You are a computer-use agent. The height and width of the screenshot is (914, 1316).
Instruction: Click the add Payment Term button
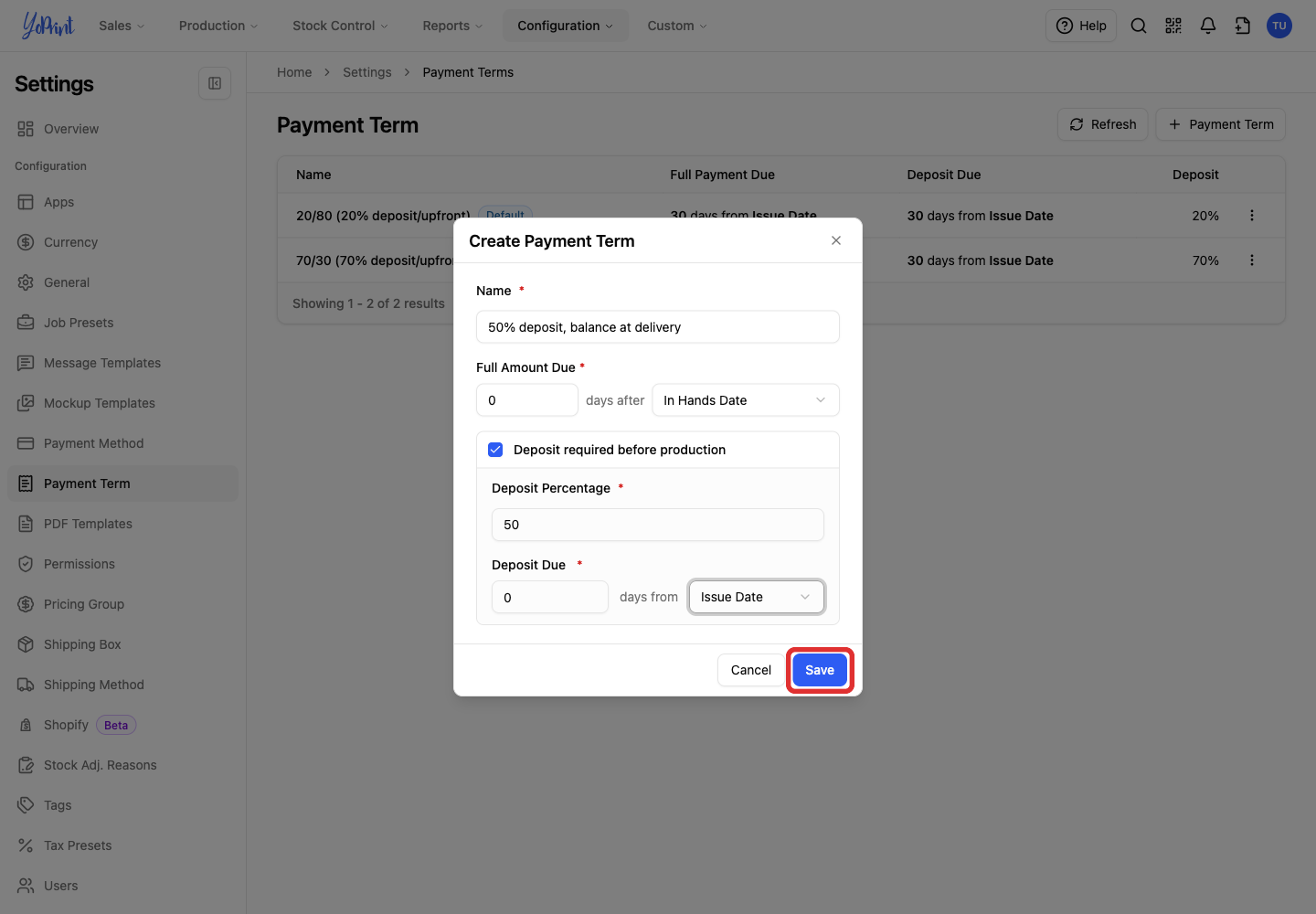coord(1221,124)
